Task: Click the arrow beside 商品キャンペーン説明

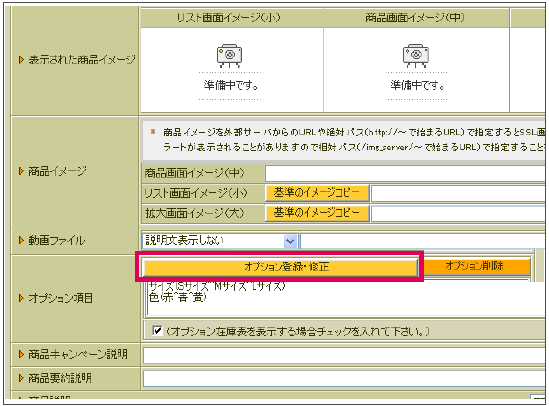Action: (x=21, y=354)
